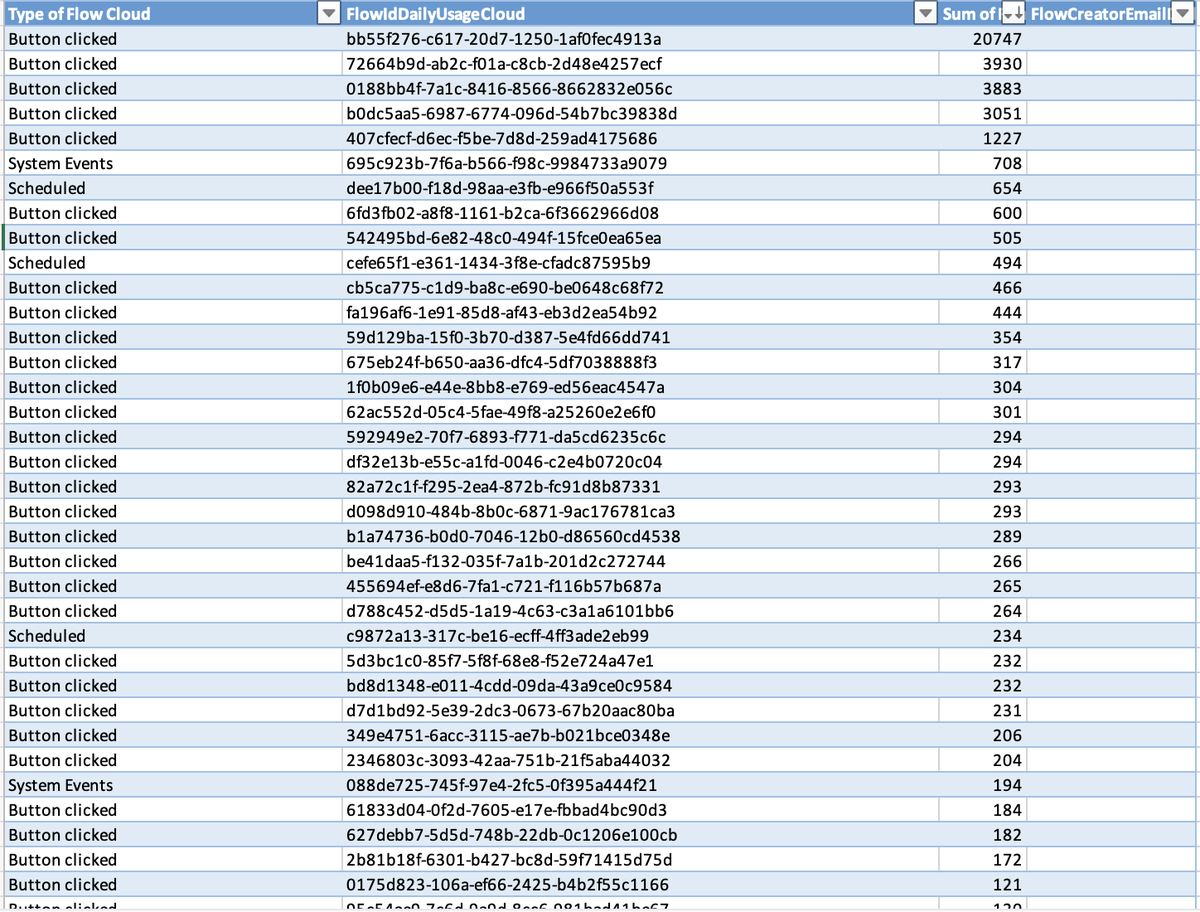
Task: Select cell b0dc5aa5-6987-6774-096d-54b7bc39838d
Action: 640,114
